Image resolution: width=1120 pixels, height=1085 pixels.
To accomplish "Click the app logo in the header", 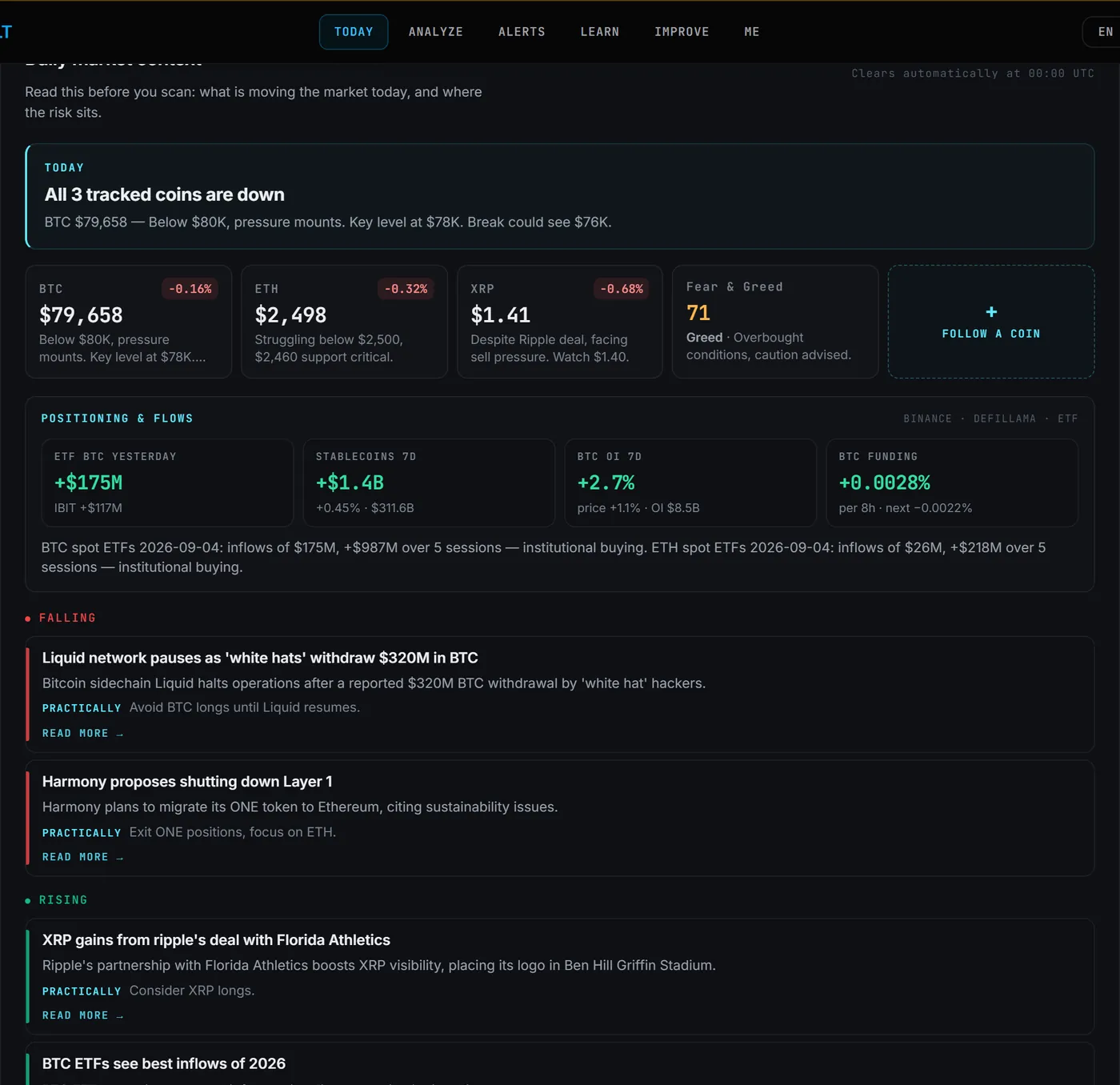I will pos(6,32).
